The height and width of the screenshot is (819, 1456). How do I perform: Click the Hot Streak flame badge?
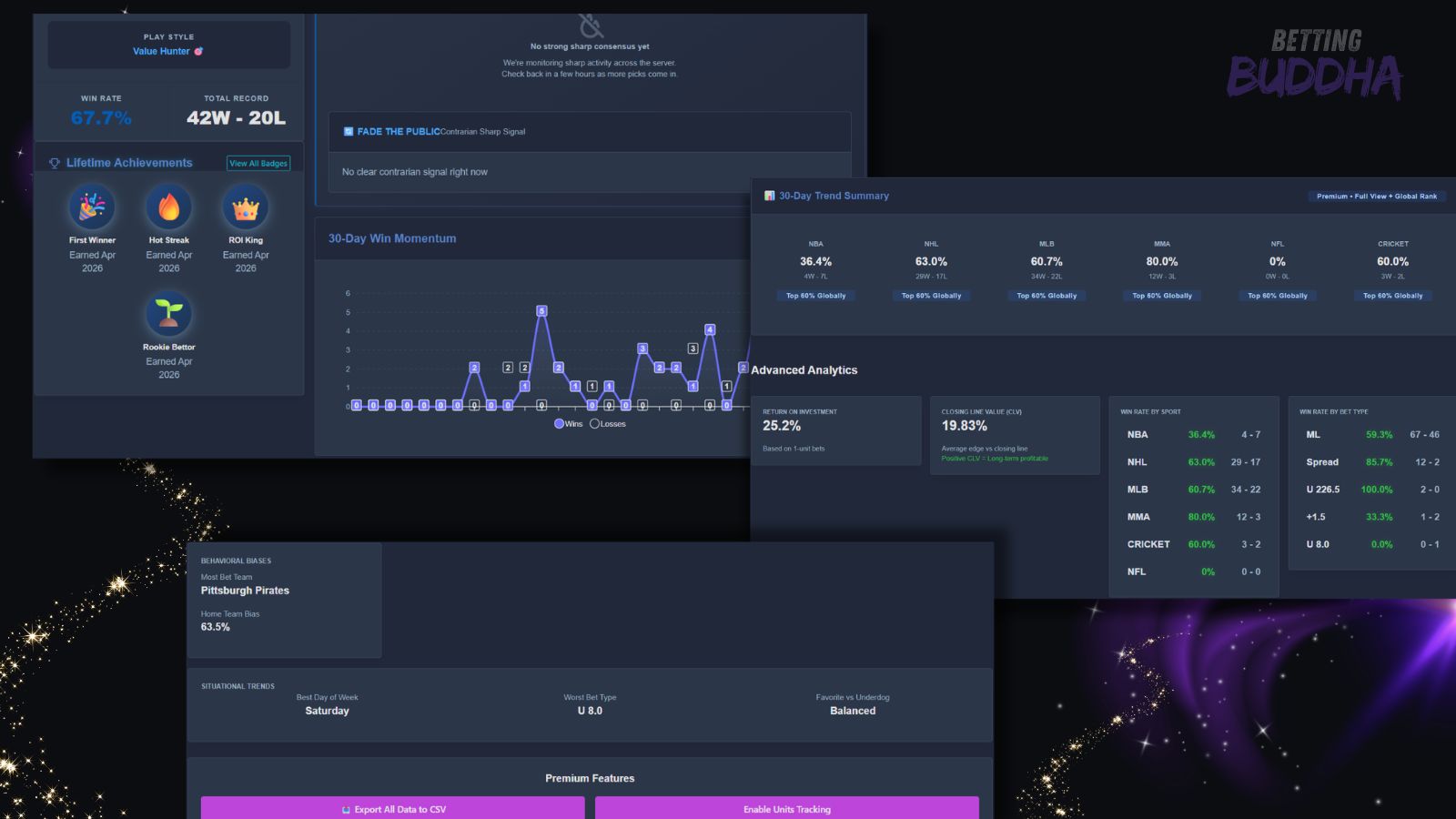coord(169,207)
